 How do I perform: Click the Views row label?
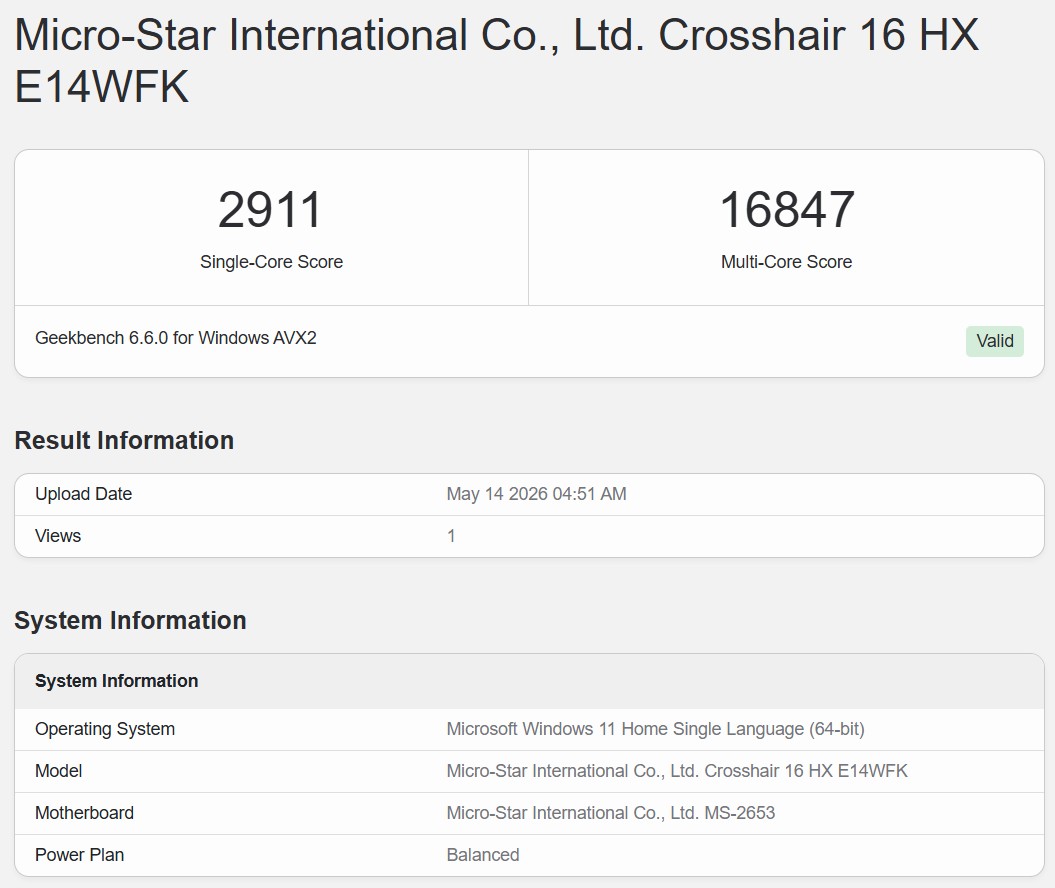click(x=58, y=536)
